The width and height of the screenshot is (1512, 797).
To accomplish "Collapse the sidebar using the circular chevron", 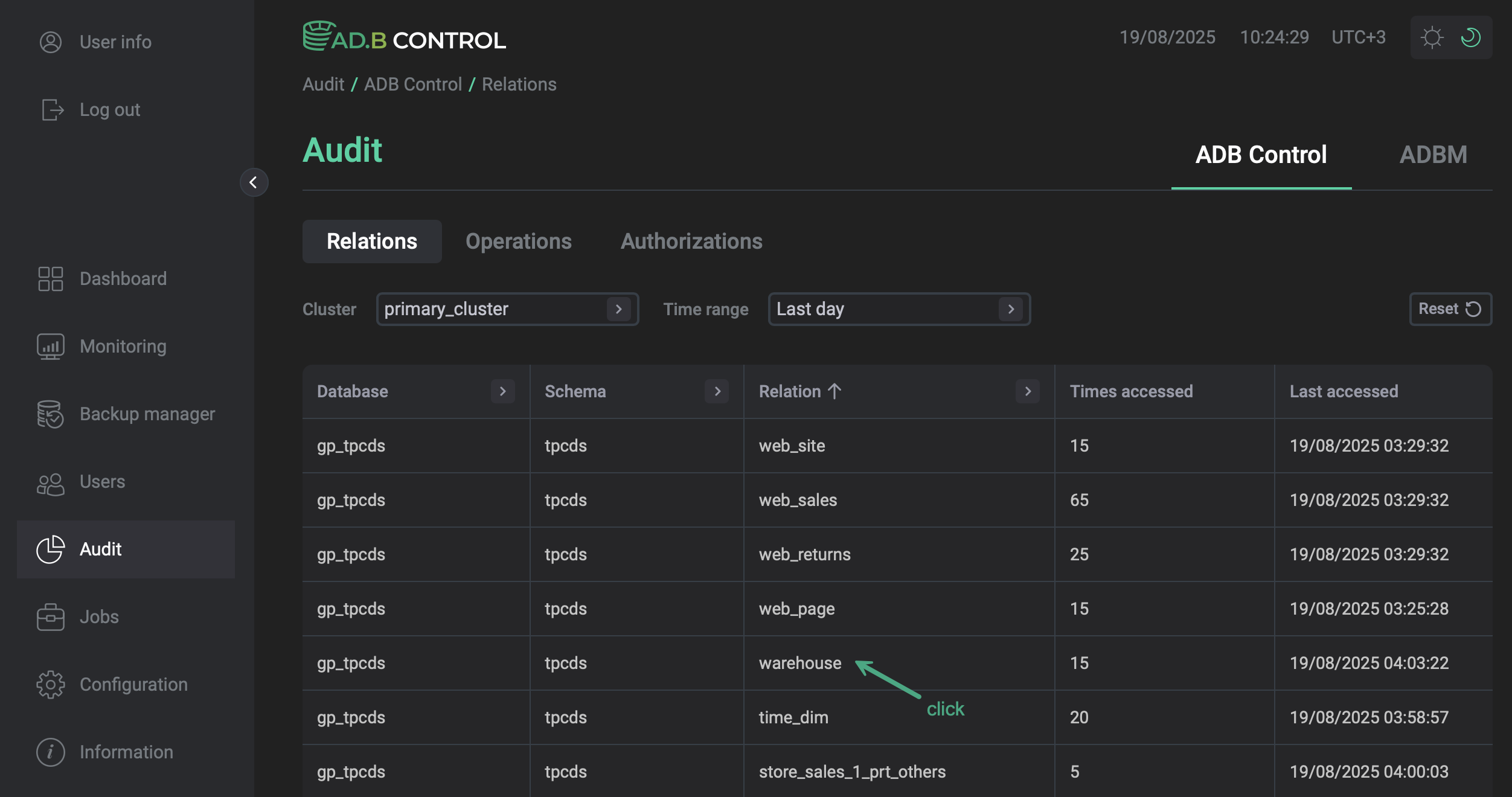I will tap(254, 182).
